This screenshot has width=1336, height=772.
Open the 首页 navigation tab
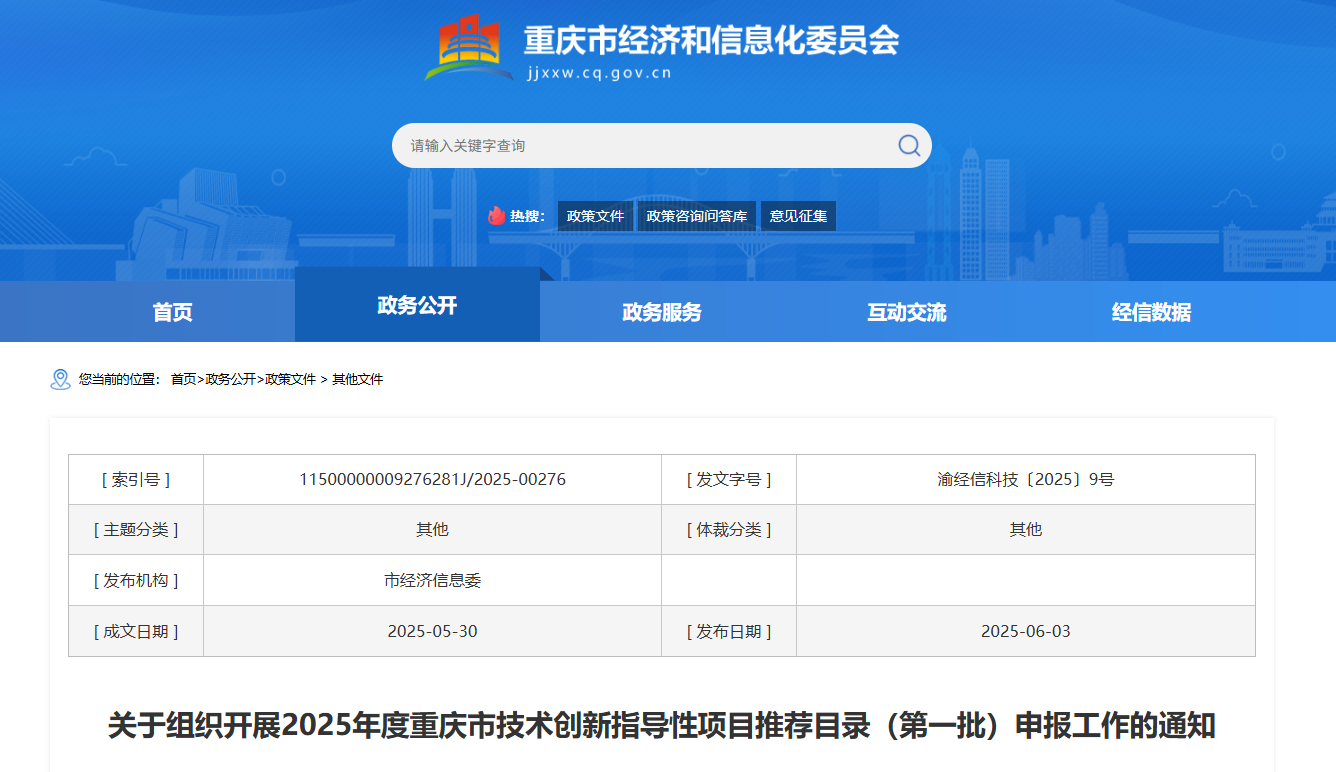[172, 312]
